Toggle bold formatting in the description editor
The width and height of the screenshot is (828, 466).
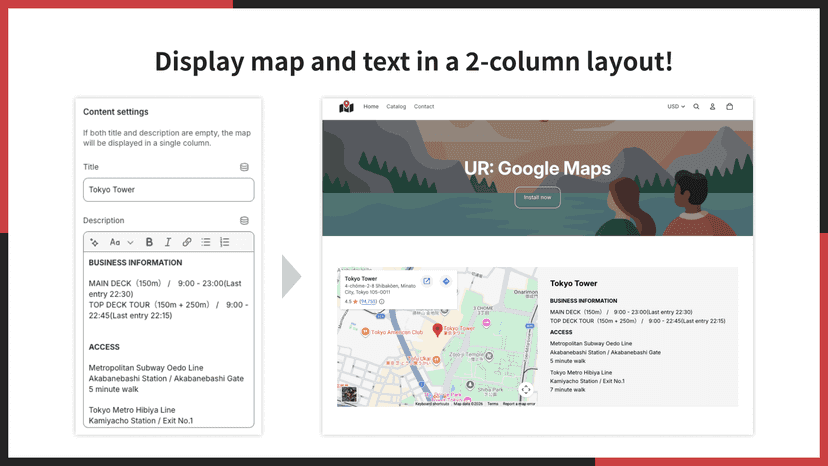149,242
